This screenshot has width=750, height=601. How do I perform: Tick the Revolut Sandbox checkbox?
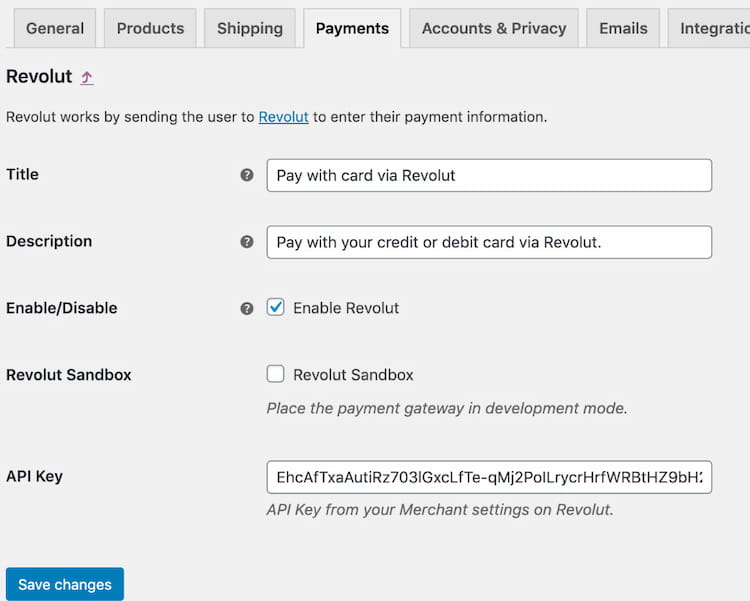(276, 374)
